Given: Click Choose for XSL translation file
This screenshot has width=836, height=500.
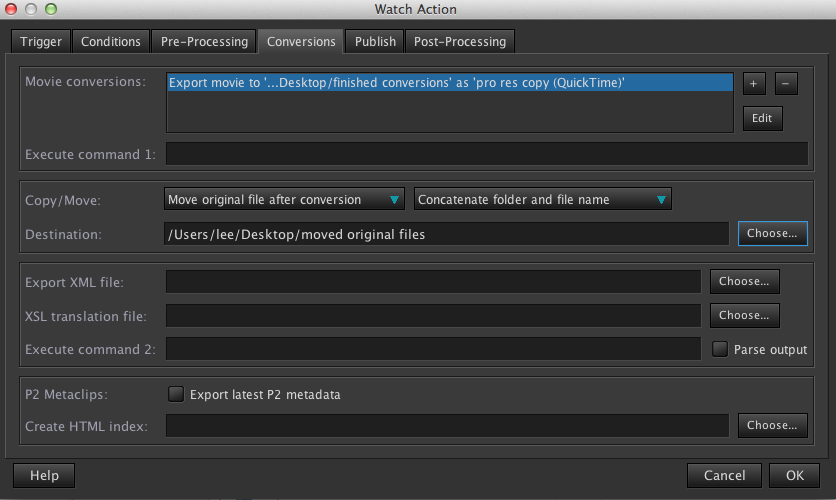Looking at the screenshot, I should (x=744, y=315).
